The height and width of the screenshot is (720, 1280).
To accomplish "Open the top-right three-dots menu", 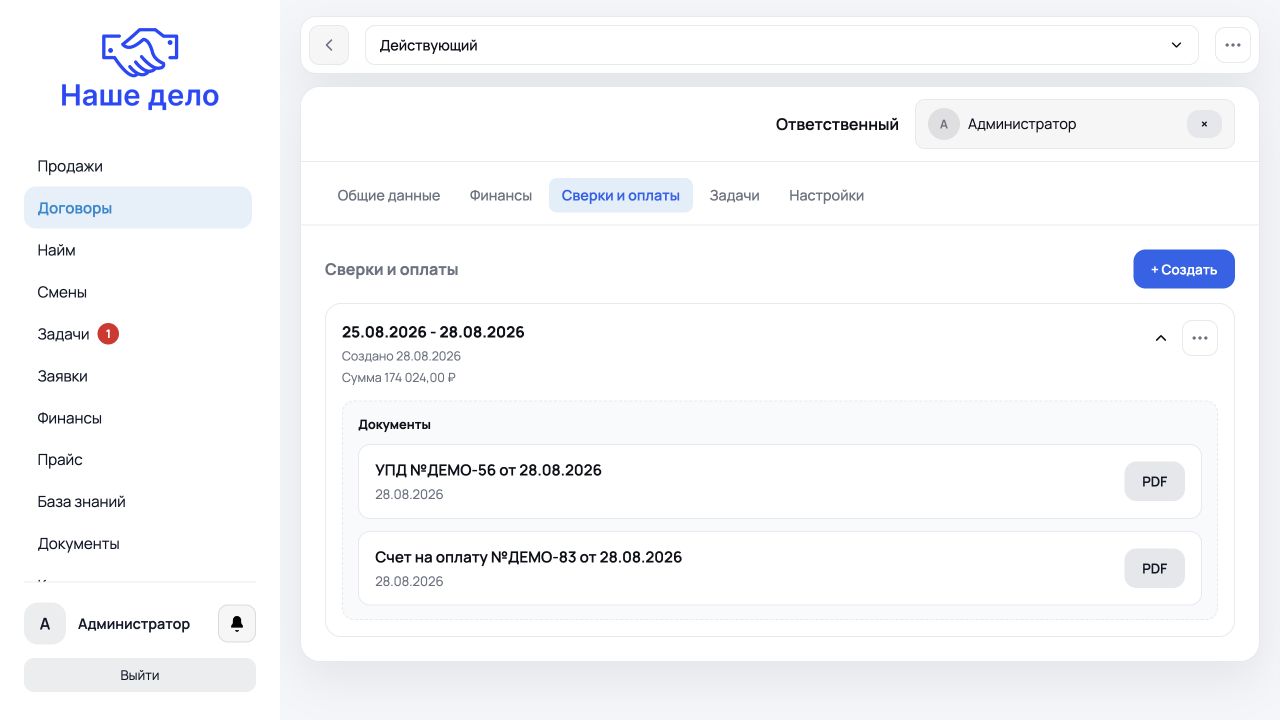I will [1233, 45].
